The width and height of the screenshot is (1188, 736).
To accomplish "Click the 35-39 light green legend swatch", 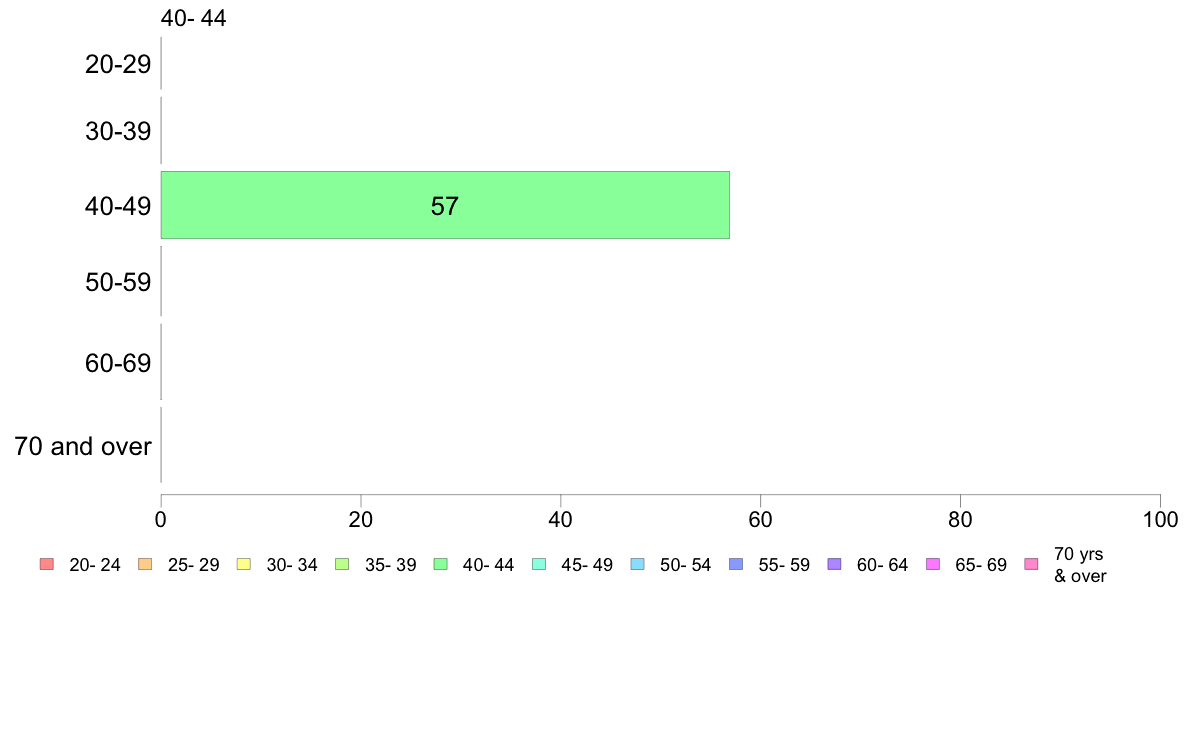I will pyautogui.click(x=342, y=564).
